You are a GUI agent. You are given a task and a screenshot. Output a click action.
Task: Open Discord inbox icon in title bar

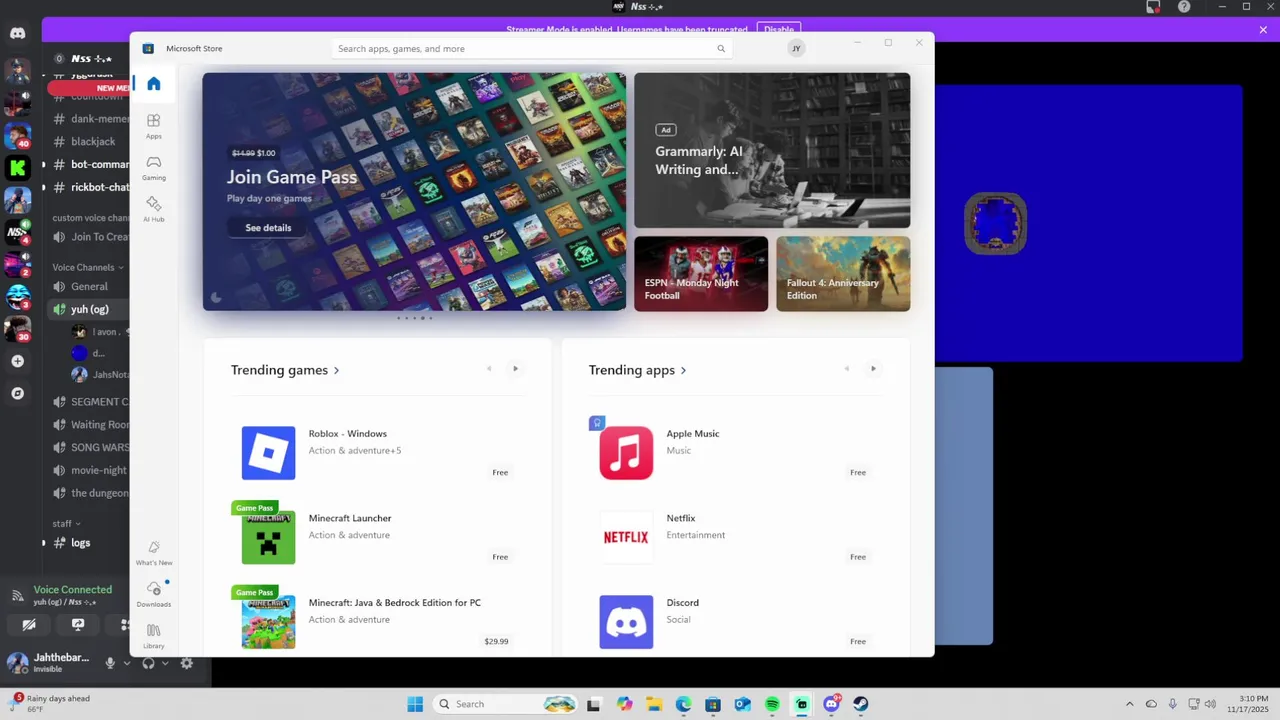click(1153, 7)
